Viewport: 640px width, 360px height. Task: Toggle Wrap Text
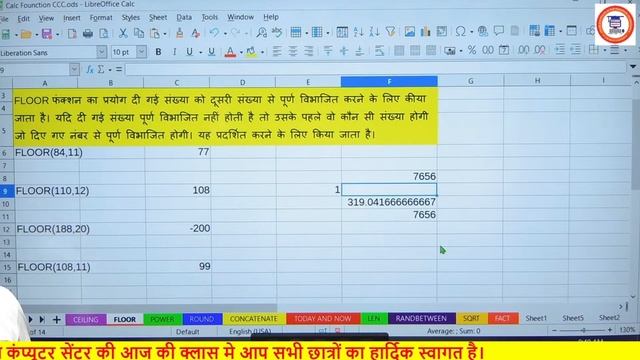click(x=380, y=51)
